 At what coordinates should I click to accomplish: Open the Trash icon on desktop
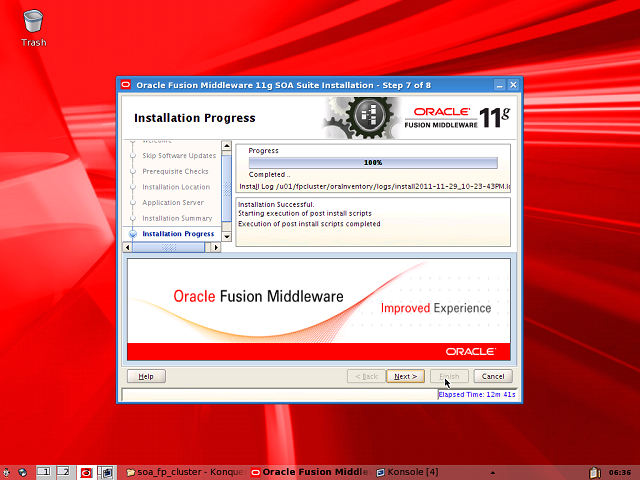pos(33,28)
